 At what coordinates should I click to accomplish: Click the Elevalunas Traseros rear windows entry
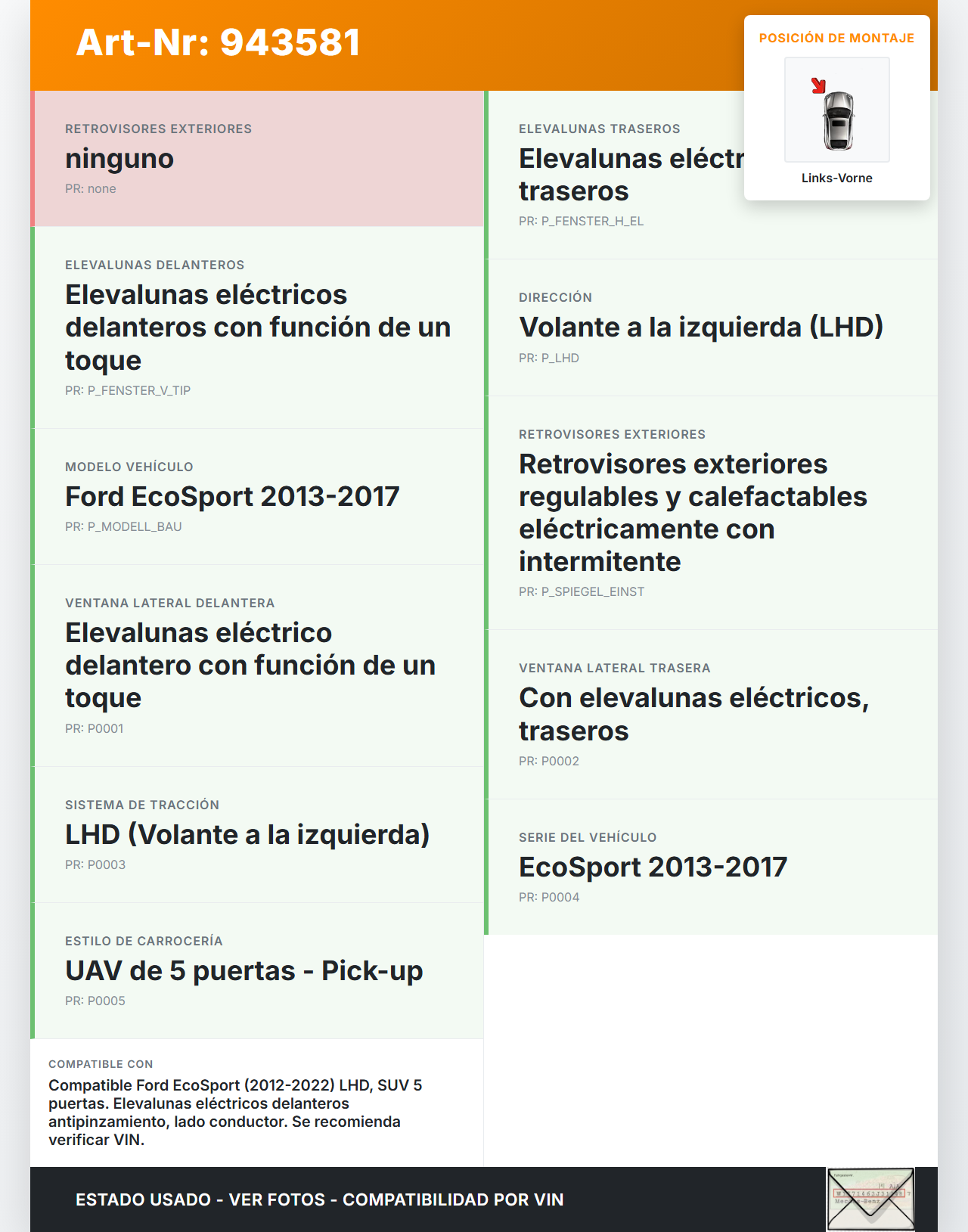click(631, 175)
